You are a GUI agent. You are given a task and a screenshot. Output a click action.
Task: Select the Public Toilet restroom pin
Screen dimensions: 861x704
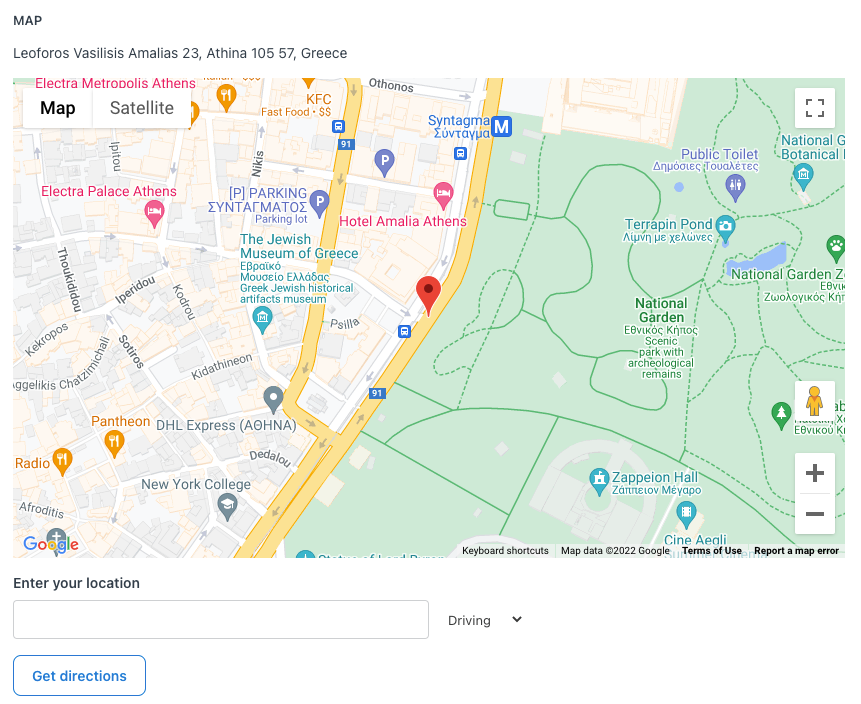(x=735, y=188)
